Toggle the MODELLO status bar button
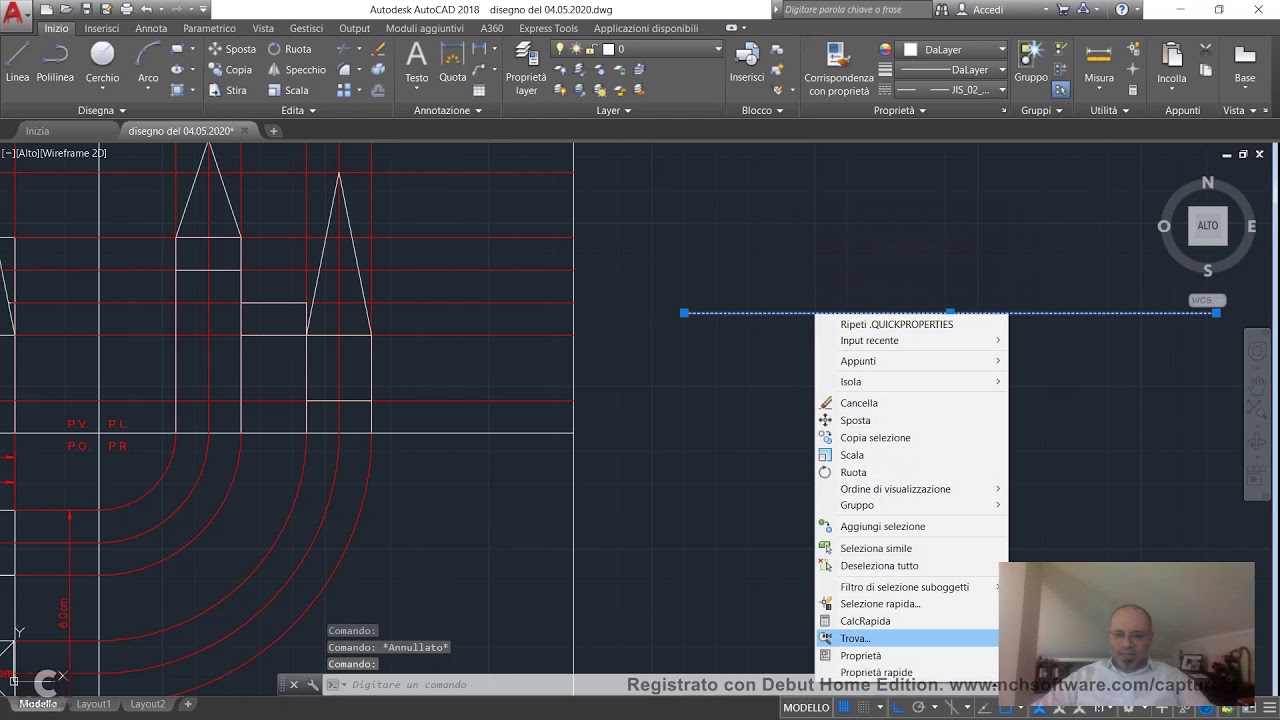 pos(806,707)
